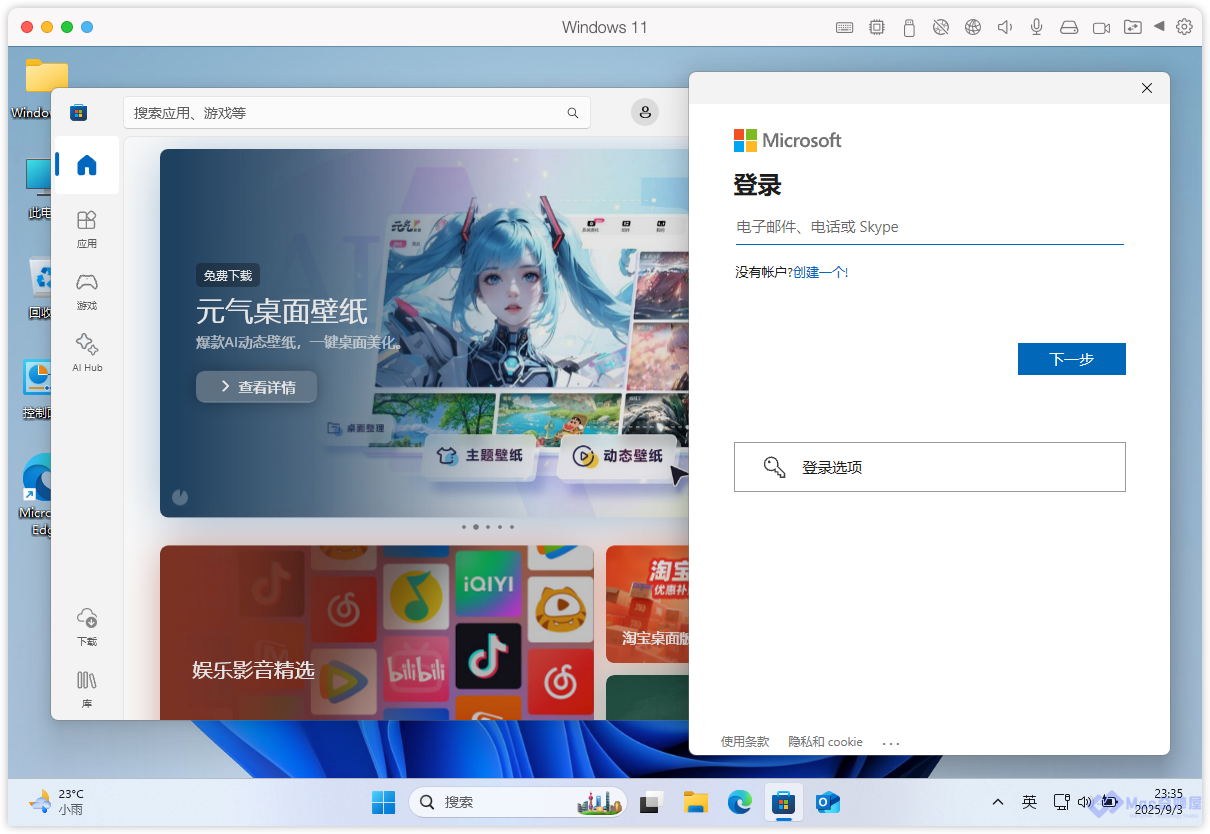Open the weather widget showing 23°C
The image size is (1210, 834).
(58, 802)
